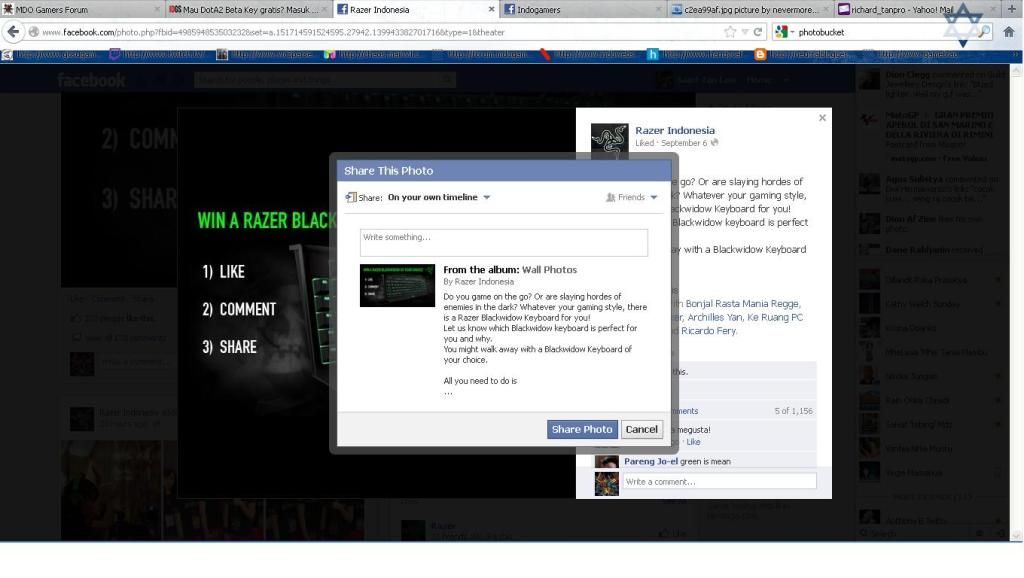
Task: Open the Twitch purple icon bookmark
Action: (x=114, y=54)
